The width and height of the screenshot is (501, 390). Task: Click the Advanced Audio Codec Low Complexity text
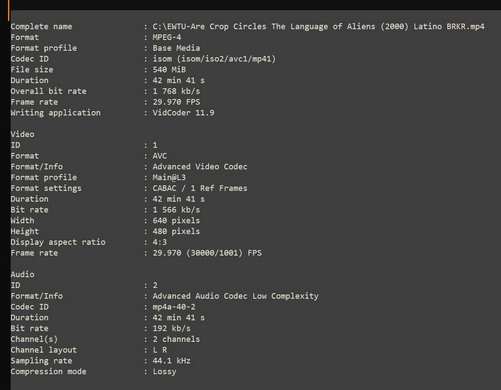click(x=235, y=296)
